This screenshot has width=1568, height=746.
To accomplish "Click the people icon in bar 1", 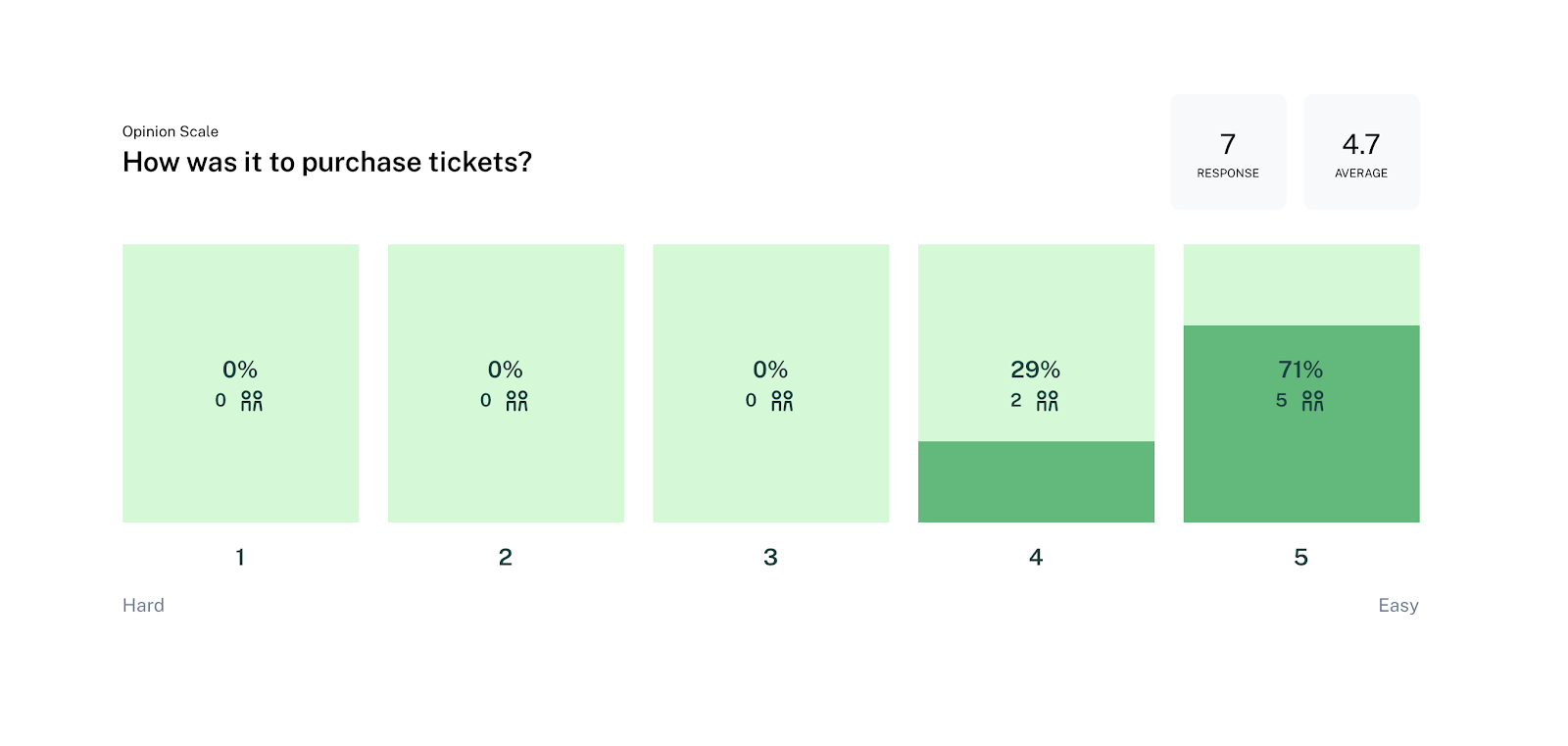I will (x=252, y=401).
